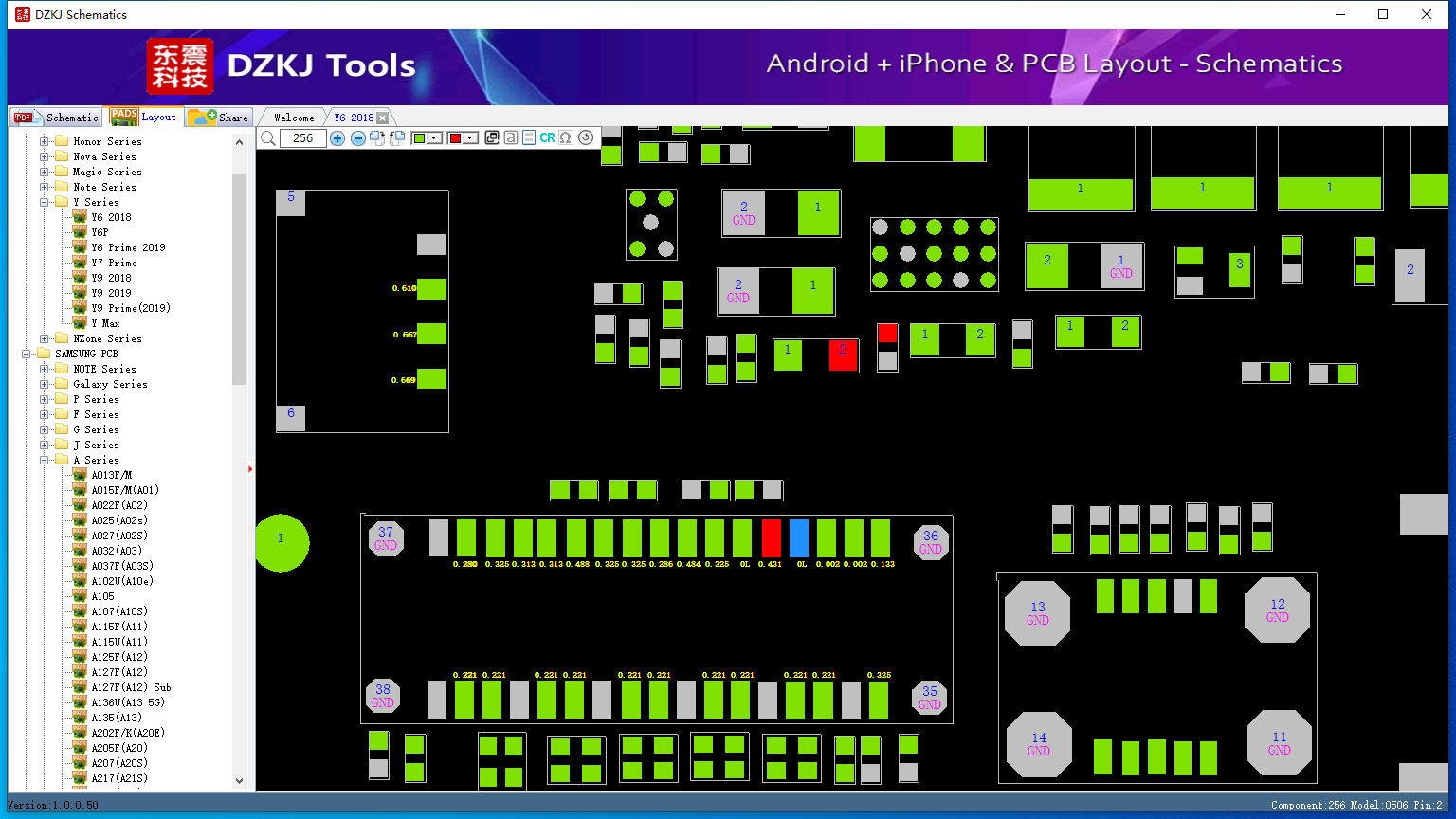This screenshot has width=1456, height=819.
Task: Open A022F(A02) Samsung layout
Action: pos(119,505)
